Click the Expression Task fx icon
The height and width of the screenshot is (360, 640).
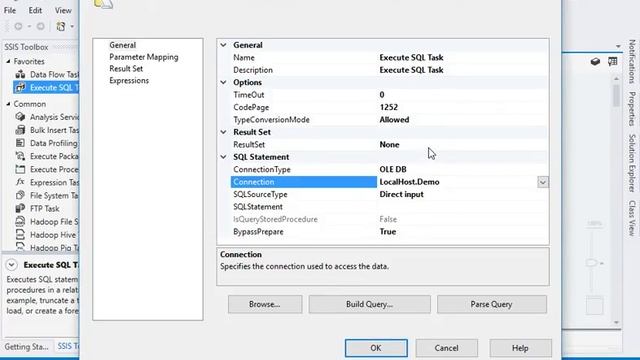point(20,182)
